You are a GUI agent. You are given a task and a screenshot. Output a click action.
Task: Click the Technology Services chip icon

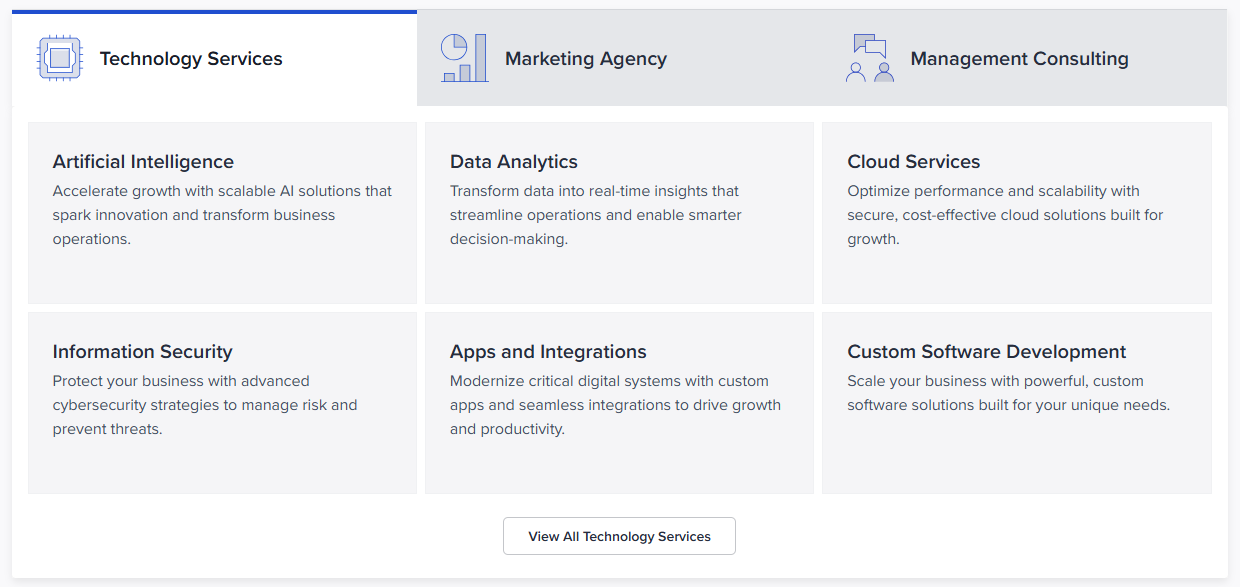[59, 58]
